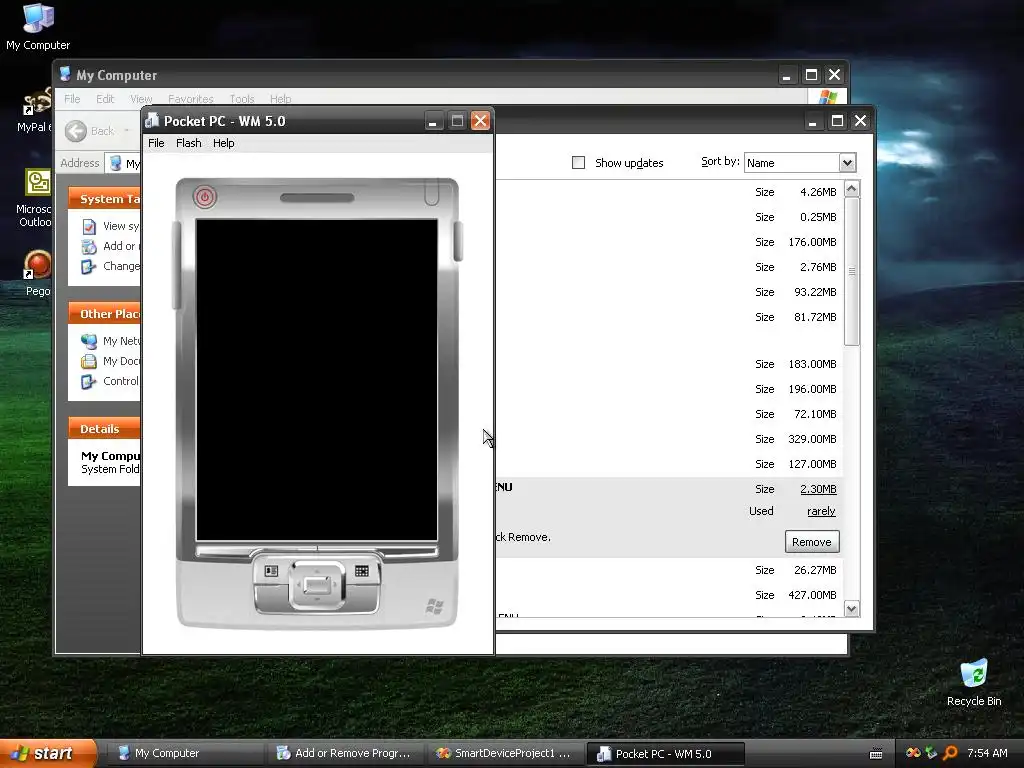
Task: Open the emulator Help menu
Action: [x=223, y=143]
